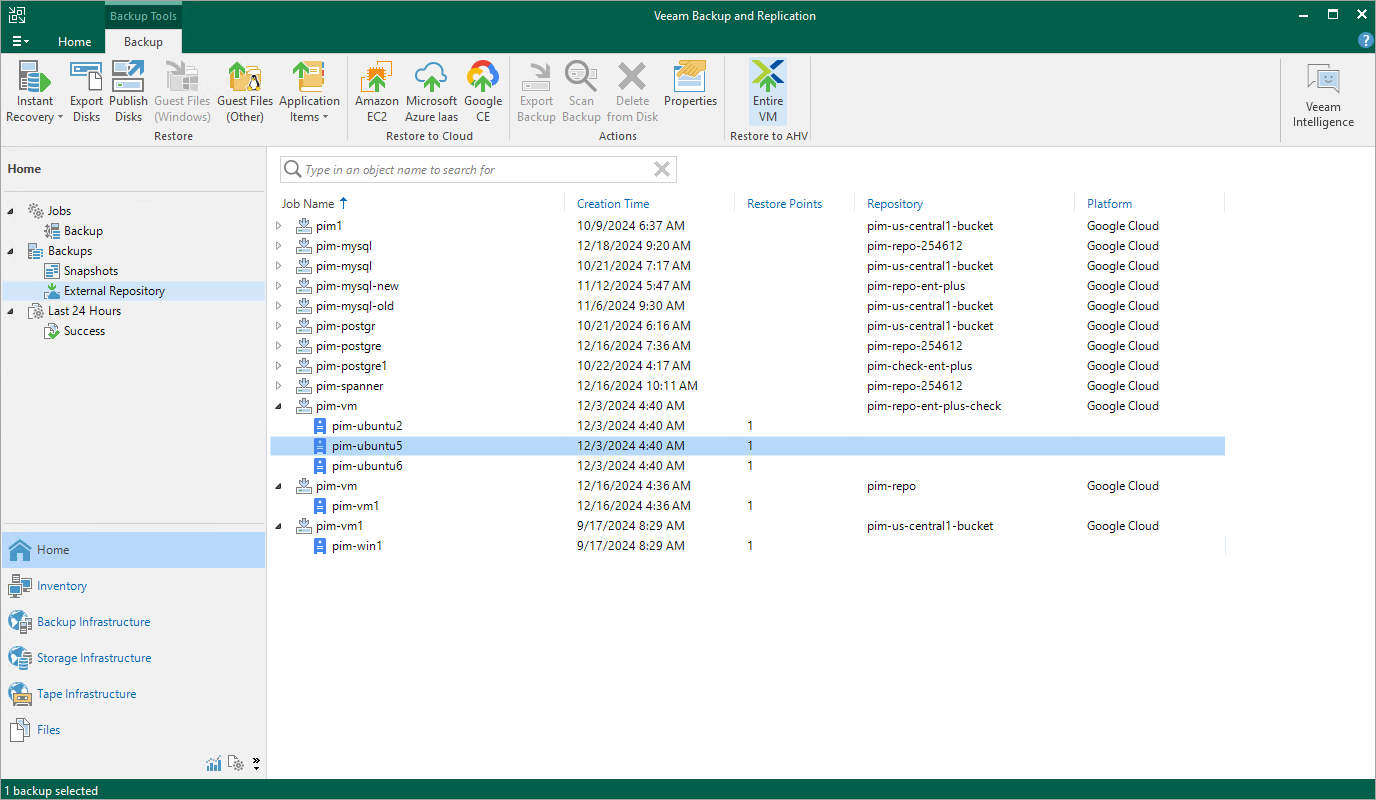Choose Guest Files (Other) restore
Viewport: 1376px width, 800px height.
[x=245, y=92]
